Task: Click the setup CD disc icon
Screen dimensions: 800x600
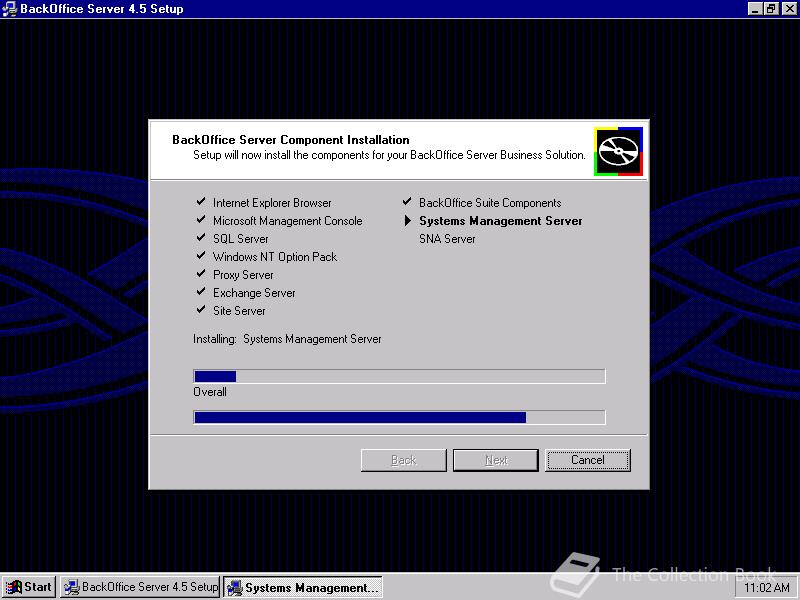Action: [618, 152]
